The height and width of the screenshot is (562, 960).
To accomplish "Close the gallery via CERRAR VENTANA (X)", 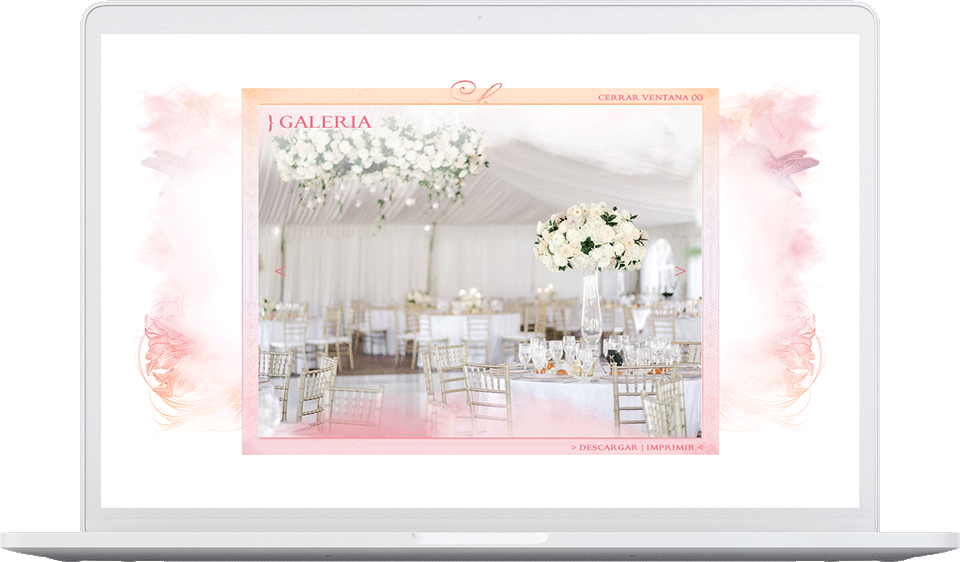I will pos(650,97).
